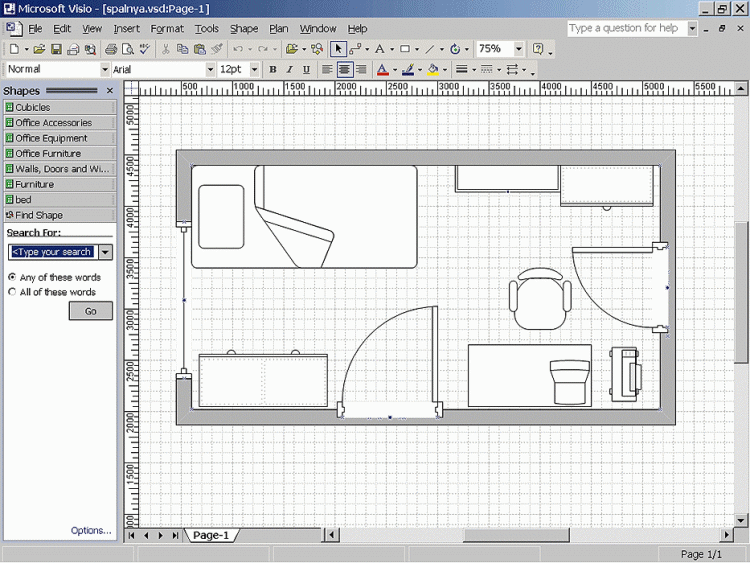The height and width of the screenshot is (563, 750).
Task: Select the Rectangle tool
Action: 405,49
